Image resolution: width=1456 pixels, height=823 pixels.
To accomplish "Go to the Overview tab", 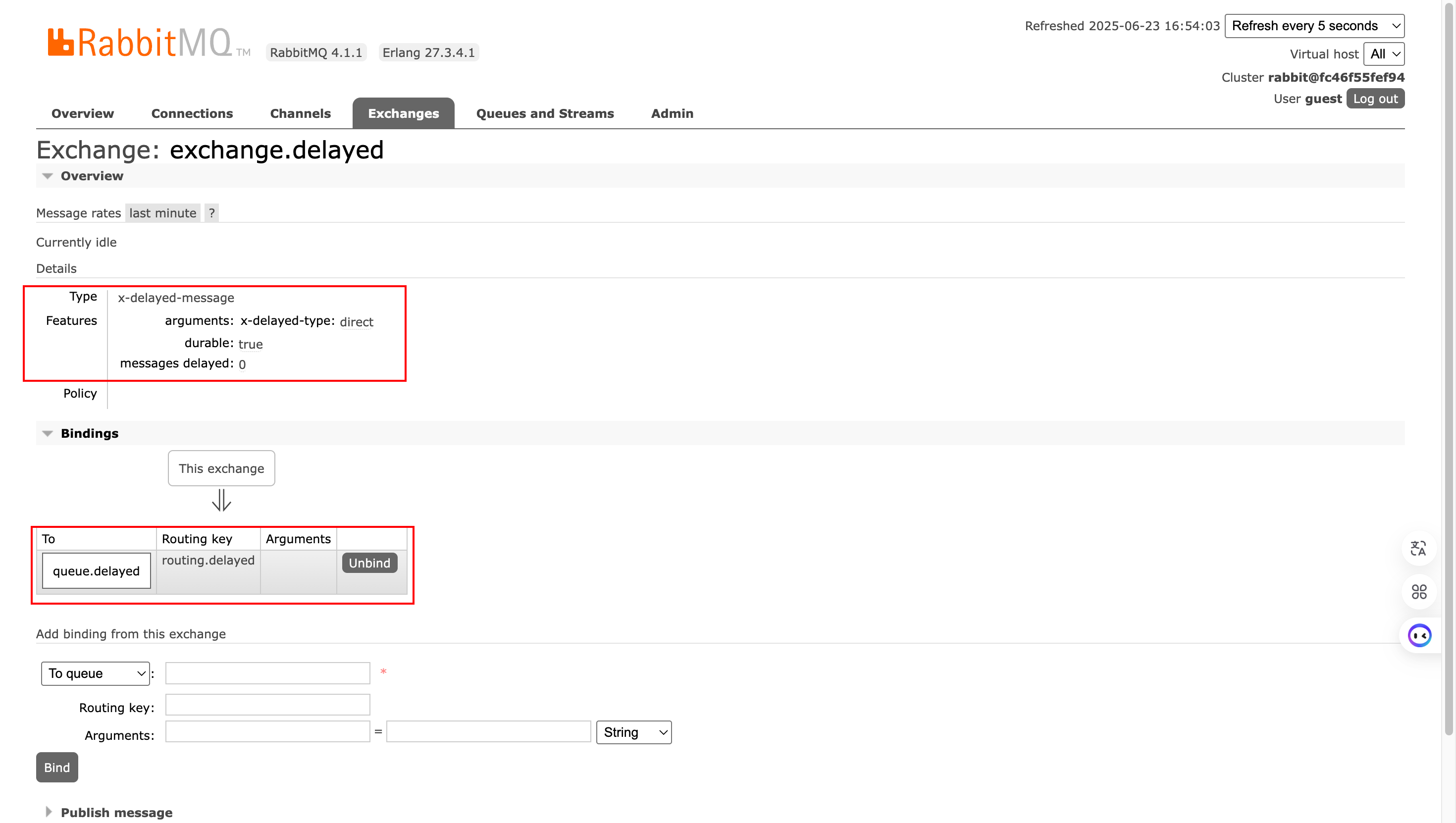I will [x=83, y=113].
